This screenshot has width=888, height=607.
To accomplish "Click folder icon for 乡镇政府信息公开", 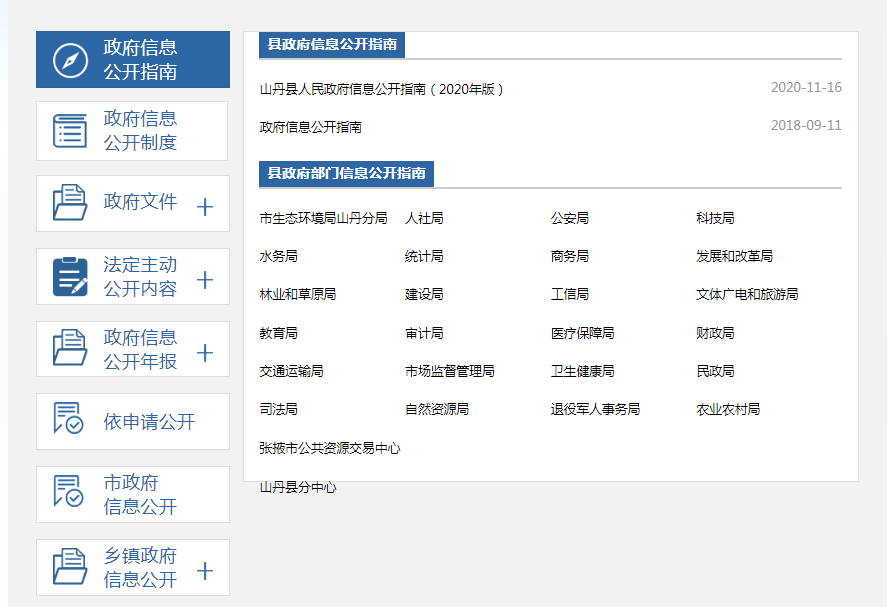I will coord(70,566).
